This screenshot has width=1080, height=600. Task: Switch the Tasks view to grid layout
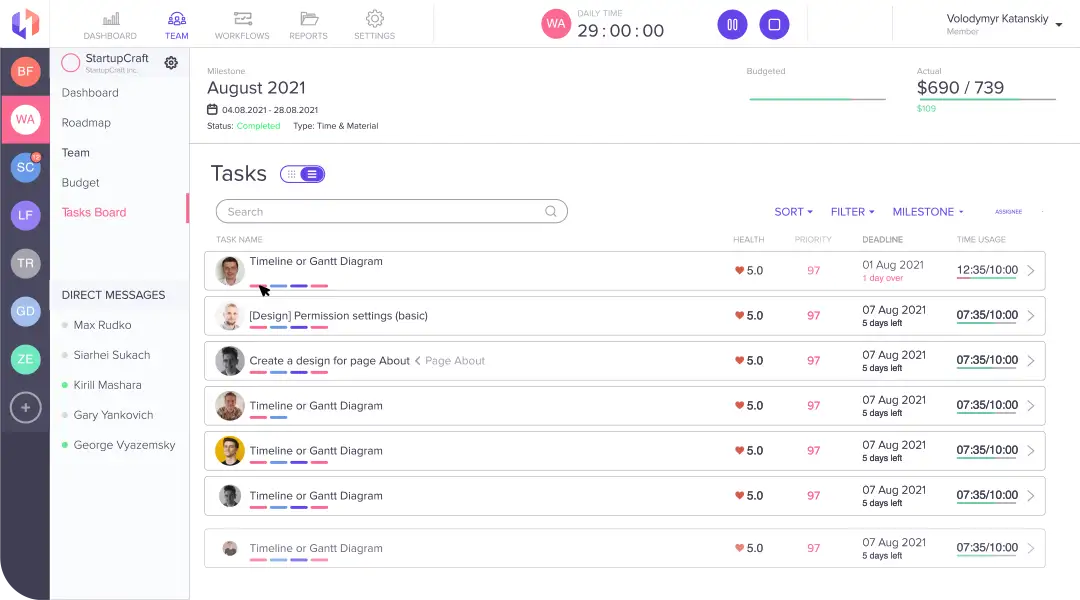pos(291,174)
